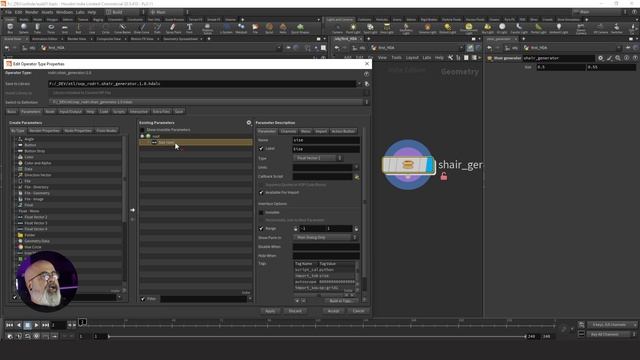Select the Area Light shelf tool
640x360 pixels.
387,28
